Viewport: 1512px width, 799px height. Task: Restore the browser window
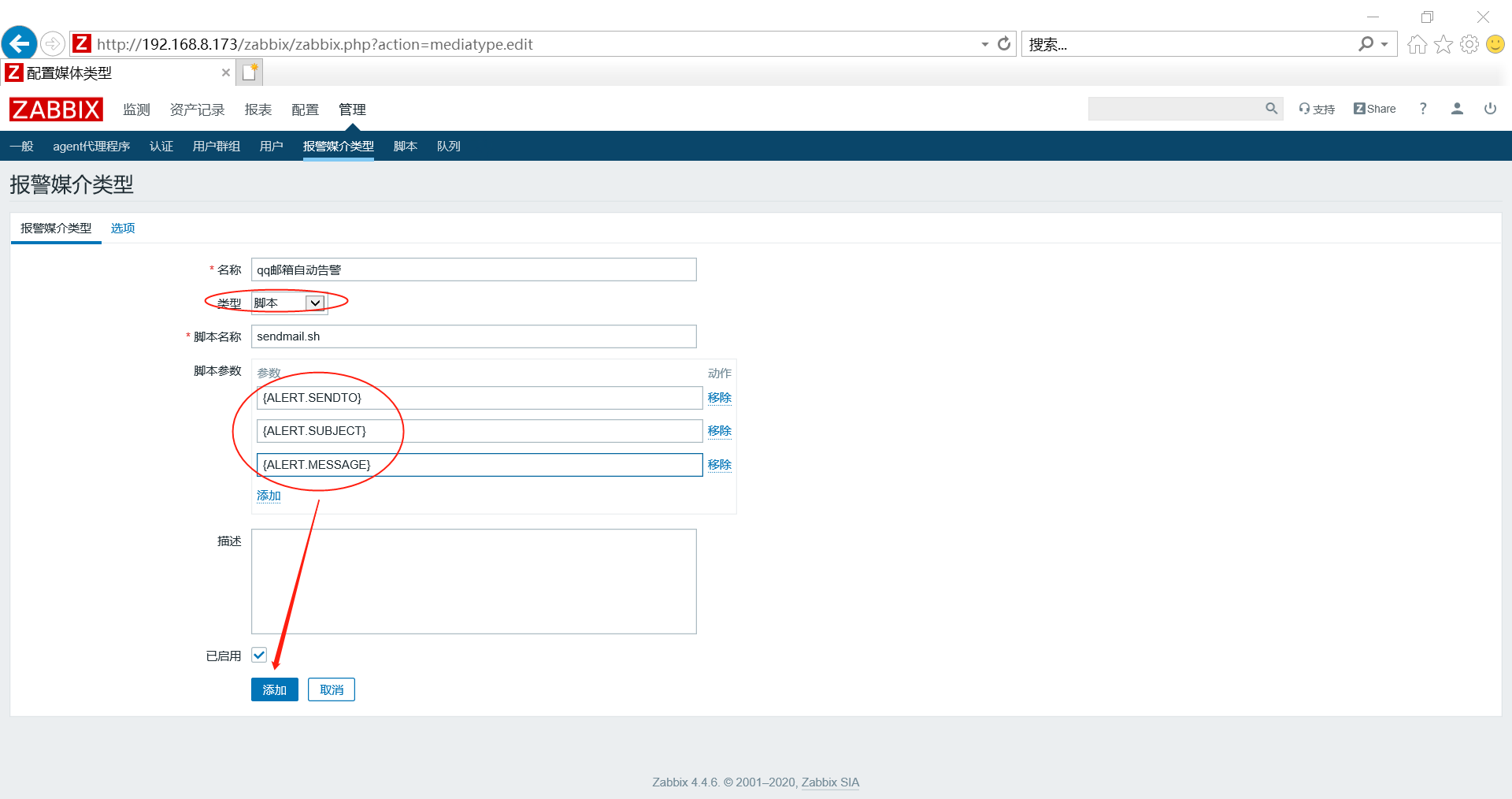(x=1427, y=17)
